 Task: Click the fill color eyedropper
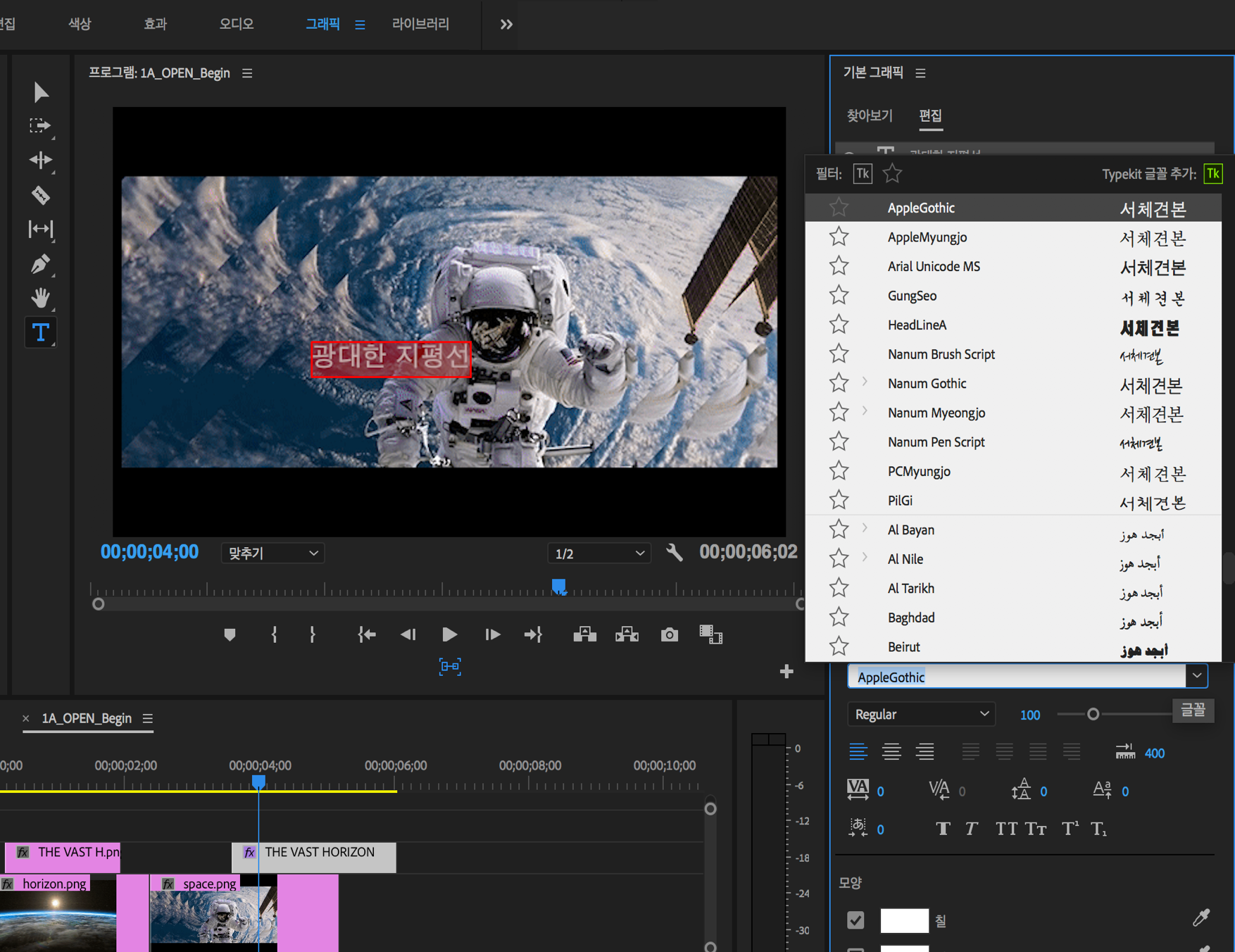[x=1200, y=917]
